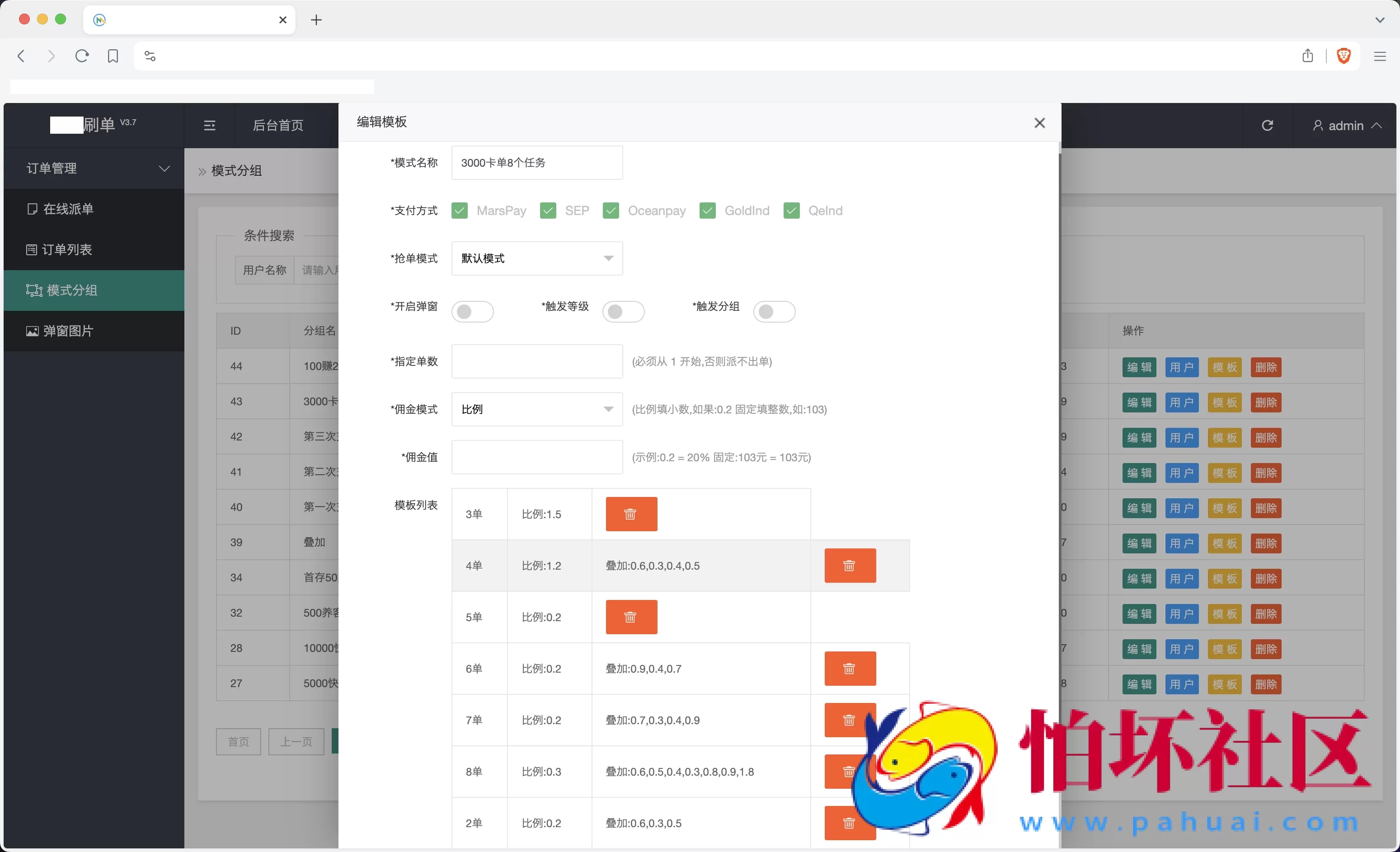This screenshot has width=1400, height=852.
Task: Turn on the 触发分组 switch
Action: (x=775, y=311)
